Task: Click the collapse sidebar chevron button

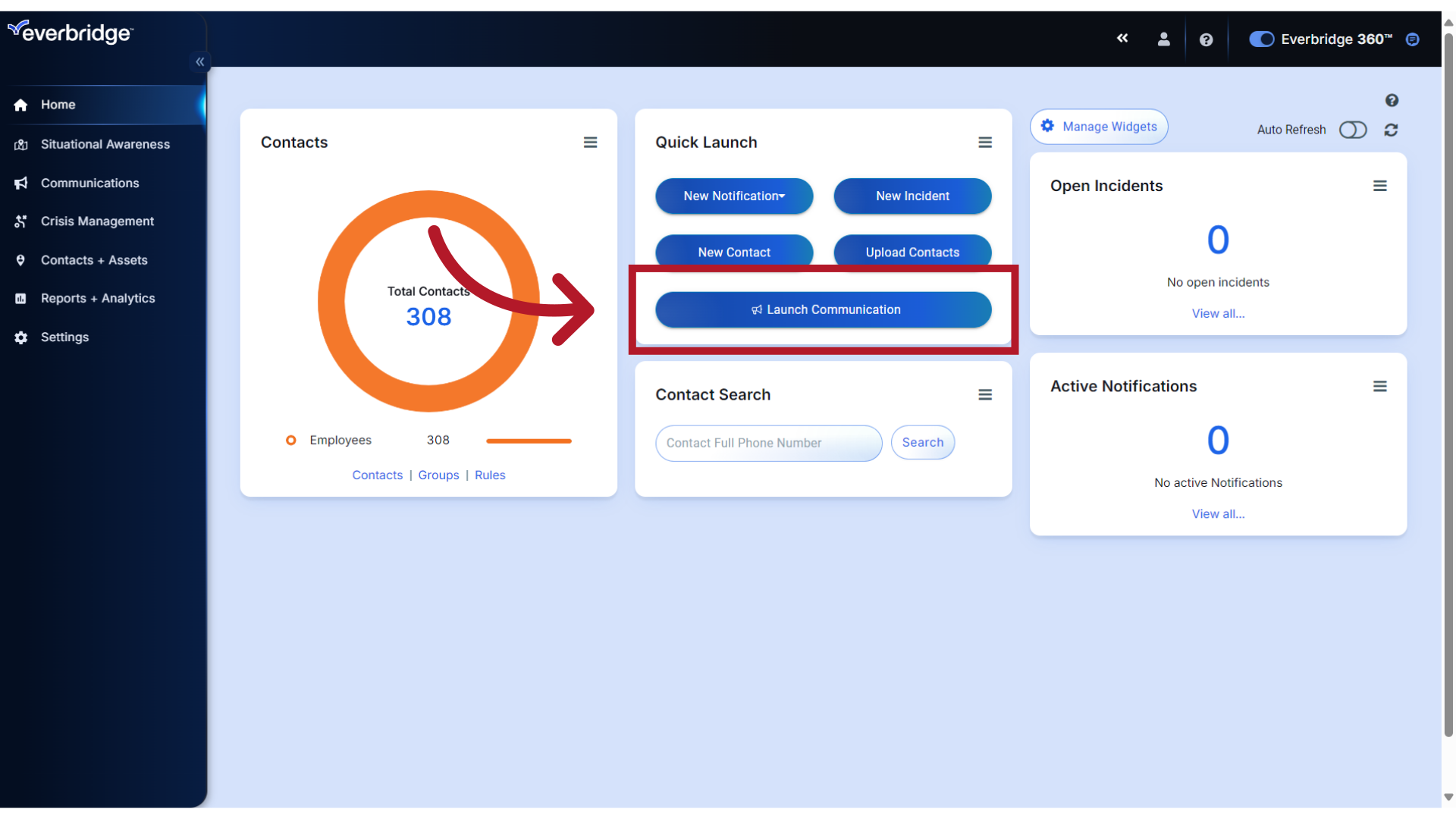Action: coord(199,62)
